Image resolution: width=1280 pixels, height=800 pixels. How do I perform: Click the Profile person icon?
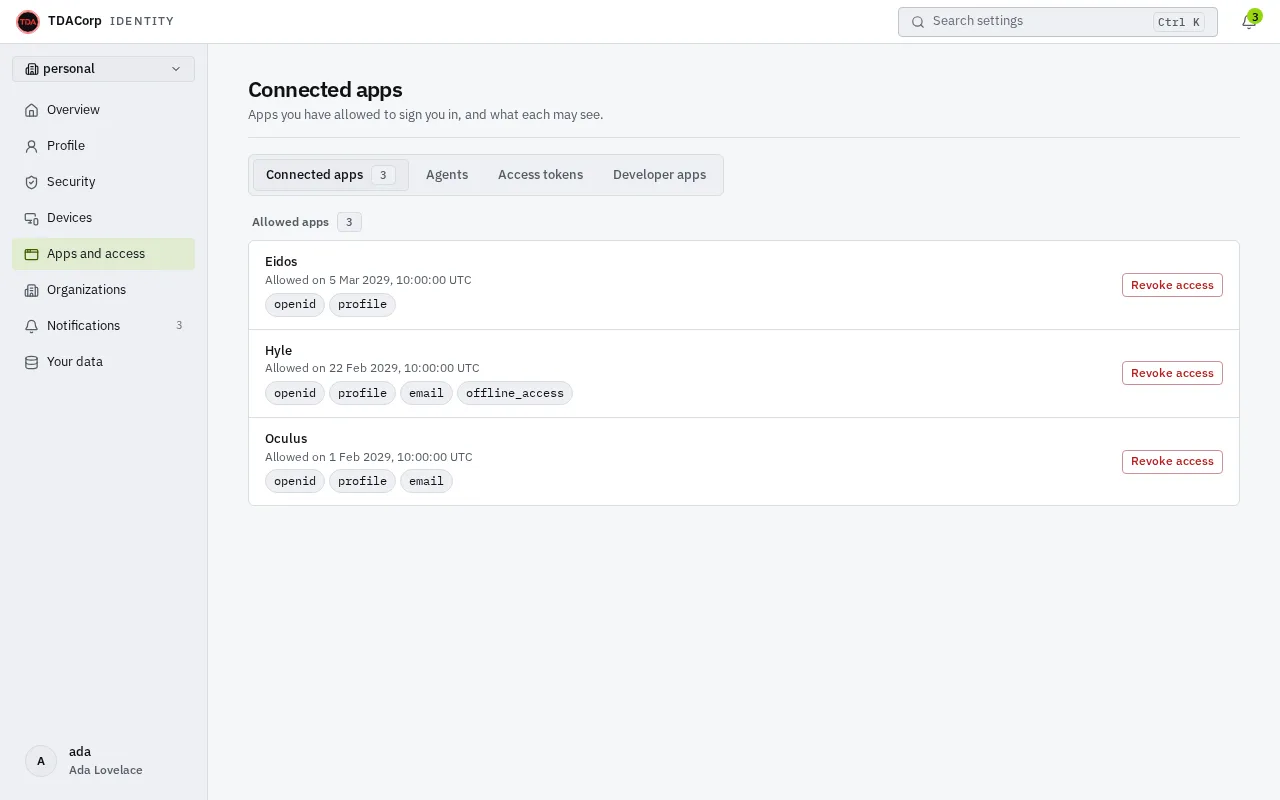coord(31,146)
